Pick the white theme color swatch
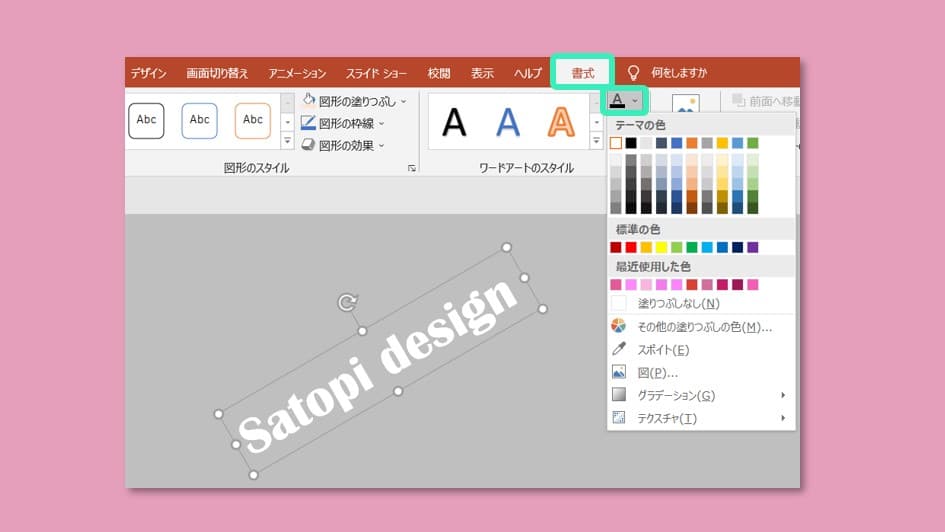Image resolution: width=945 pixels, height=532 pixels. (616, 143)
